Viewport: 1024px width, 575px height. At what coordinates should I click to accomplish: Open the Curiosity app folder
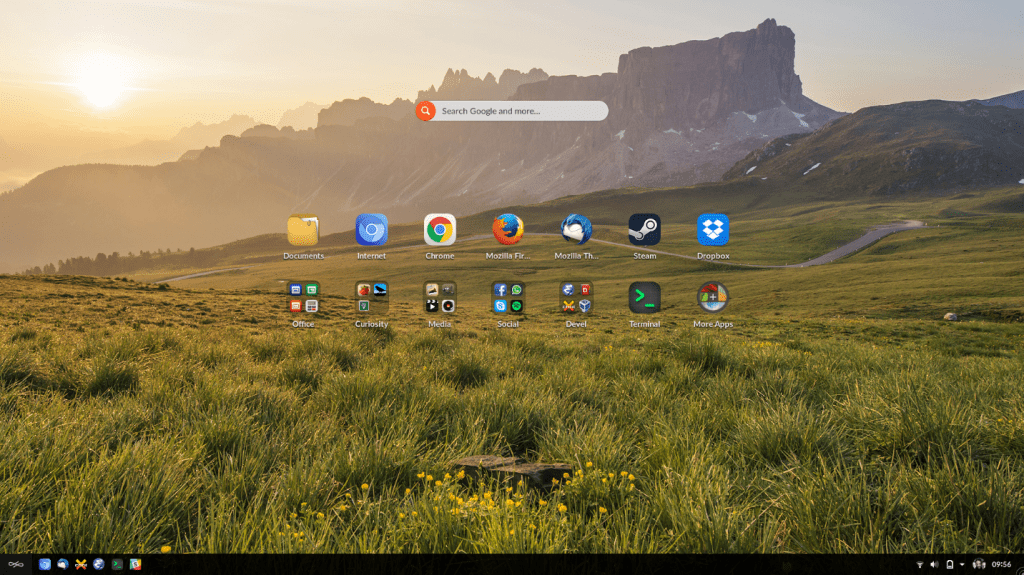(x=371, y=297)
